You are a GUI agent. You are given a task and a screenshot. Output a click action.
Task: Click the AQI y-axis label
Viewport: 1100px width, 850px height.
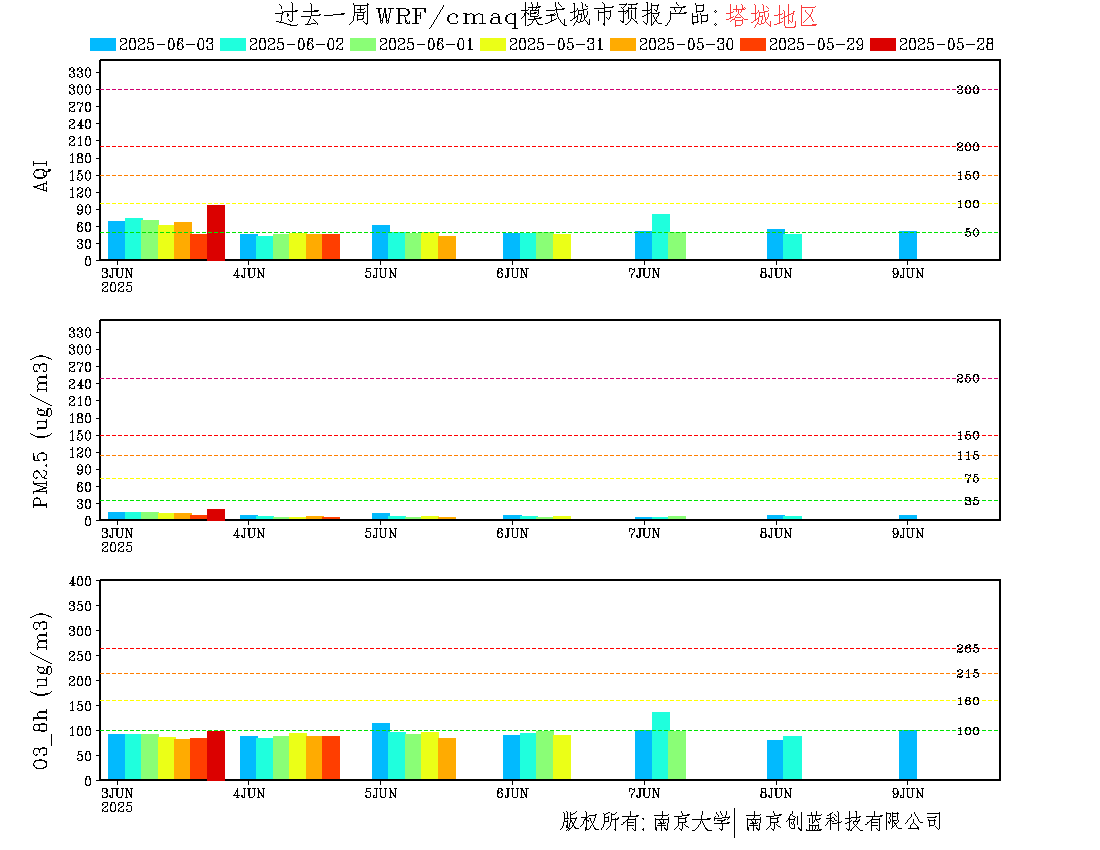point(41,175)
